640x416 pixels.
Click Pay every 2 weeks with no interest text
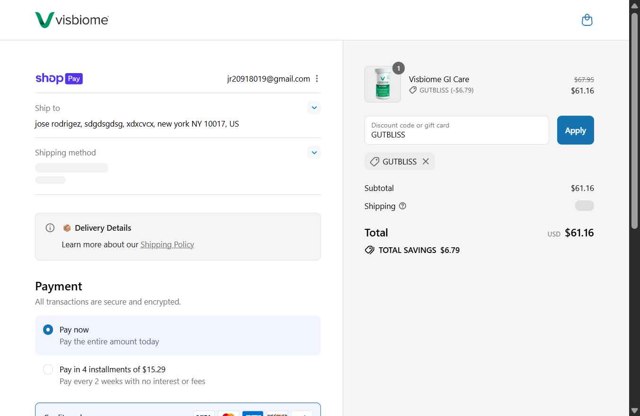(132, 381)
